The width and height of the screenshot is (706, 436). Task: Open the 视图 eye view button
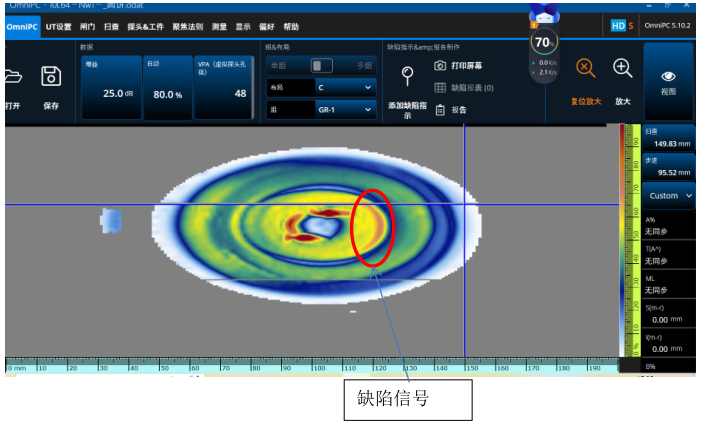pyautogui.click(x=668, y=82)
